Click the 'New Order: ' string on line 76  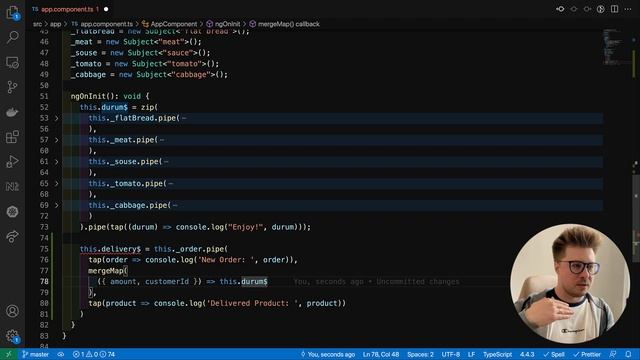pyautogui.click(x=229, y=260)
